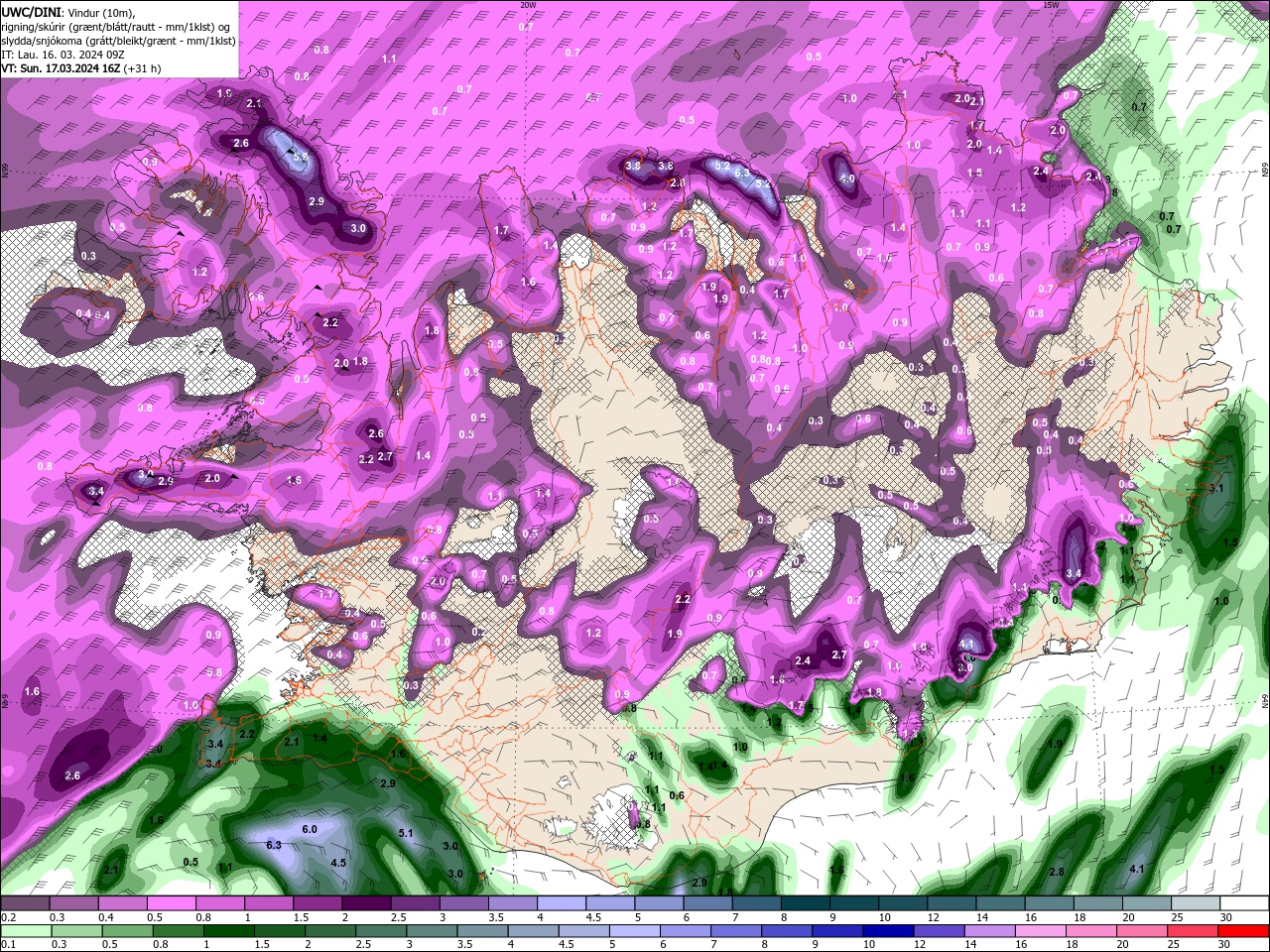Click the '6.0' precipitation value on the map
1270x952 pixels.
point(310,829)
